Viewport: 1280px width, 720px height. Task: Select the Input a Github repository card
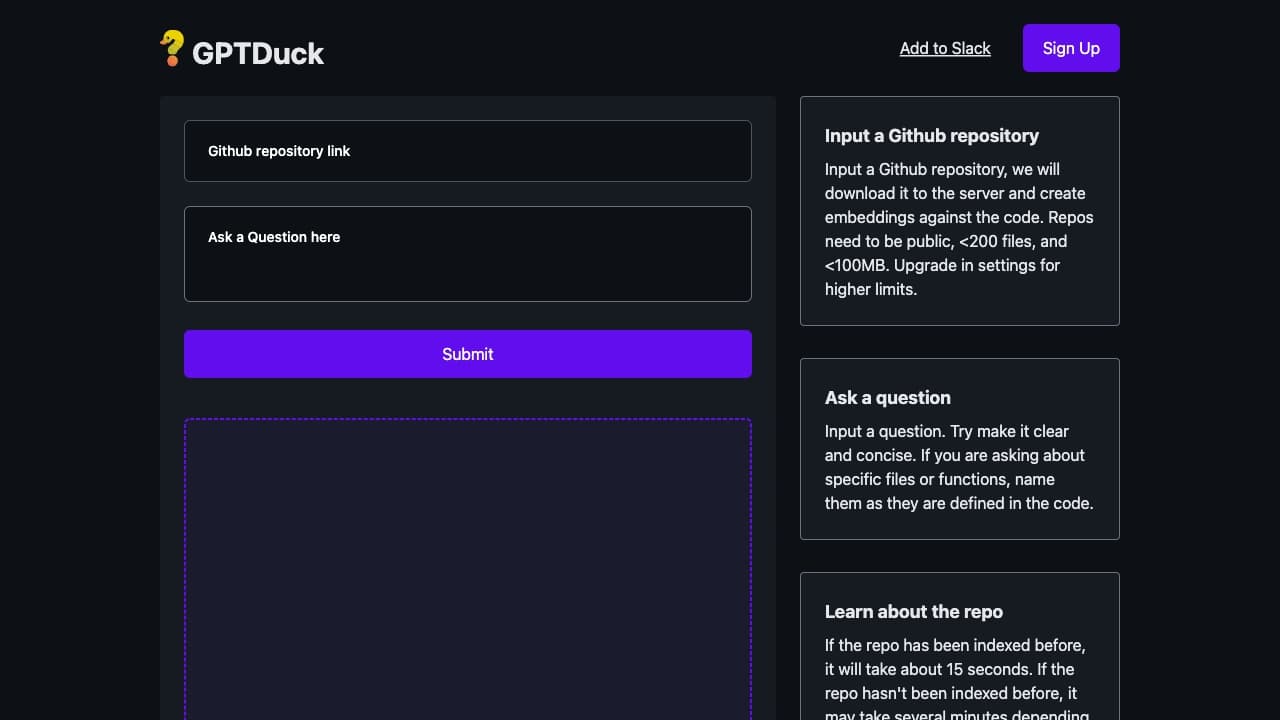959,210
